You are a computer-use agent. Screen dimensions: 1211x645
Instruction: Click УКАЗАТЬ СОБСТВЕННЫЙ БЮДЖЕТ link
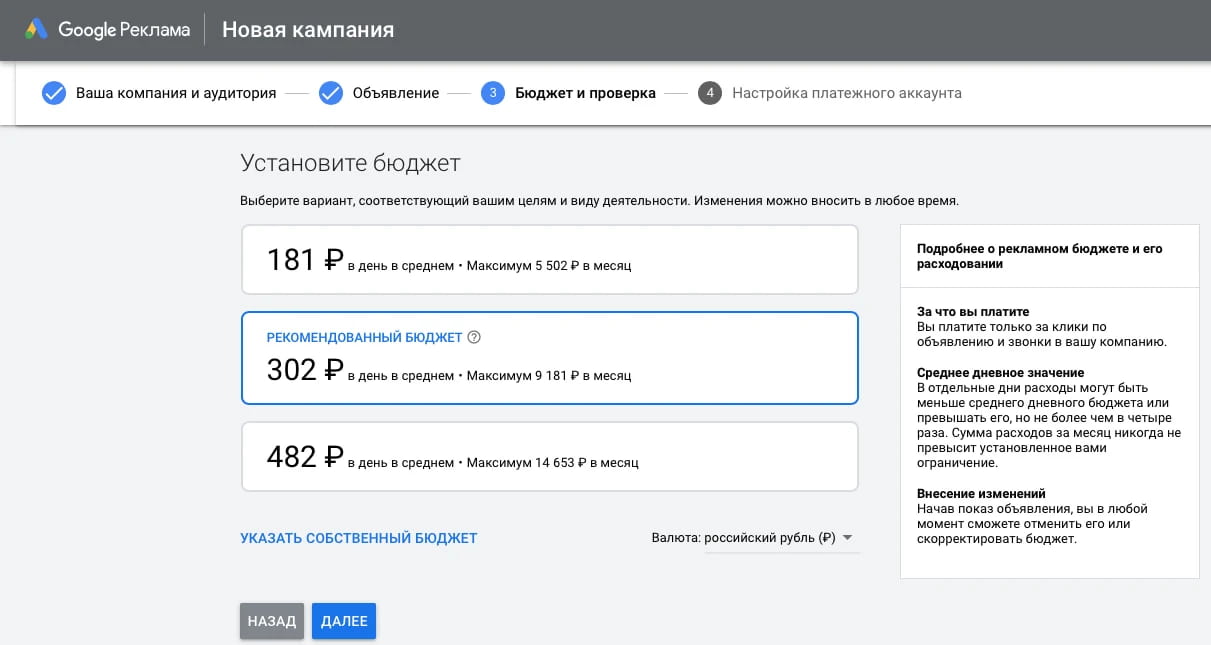pos(359,537)
